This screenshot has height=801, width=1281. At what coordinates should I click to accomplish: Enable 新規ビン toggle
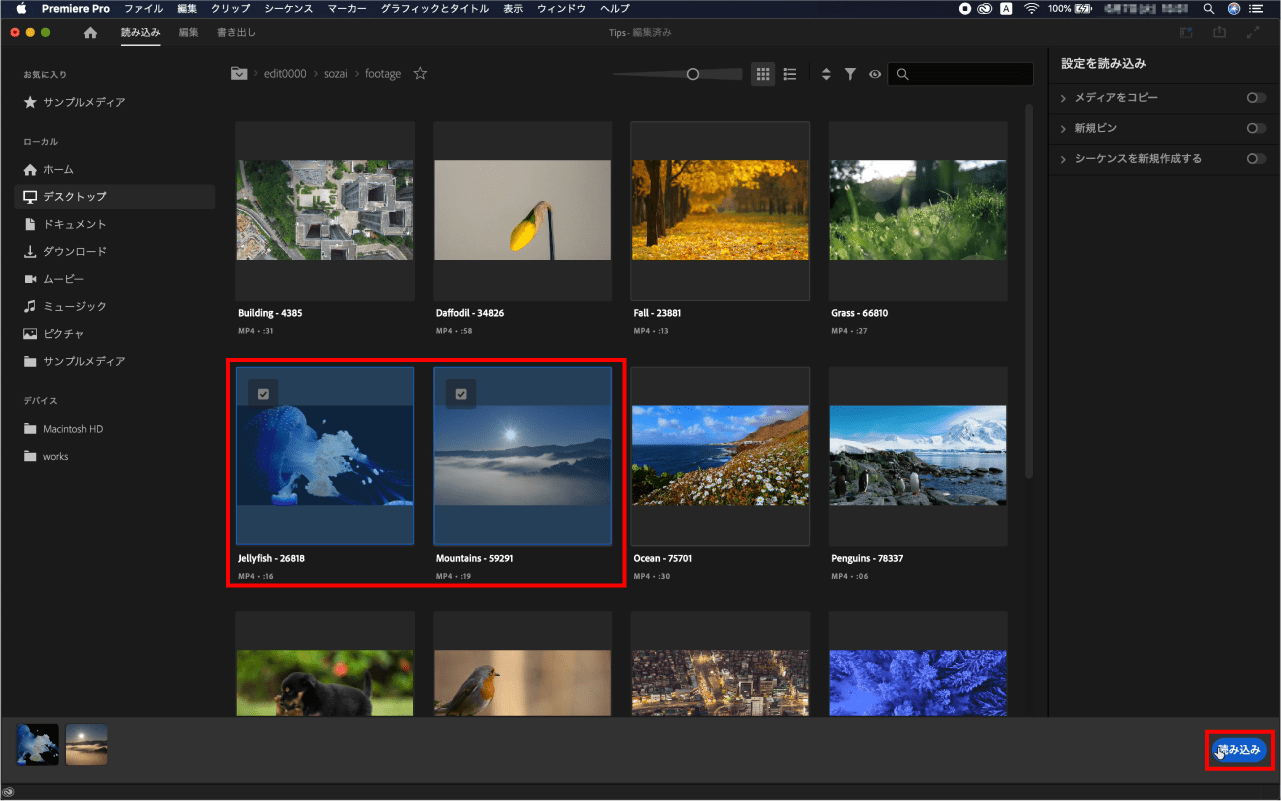coord(1256,128)
